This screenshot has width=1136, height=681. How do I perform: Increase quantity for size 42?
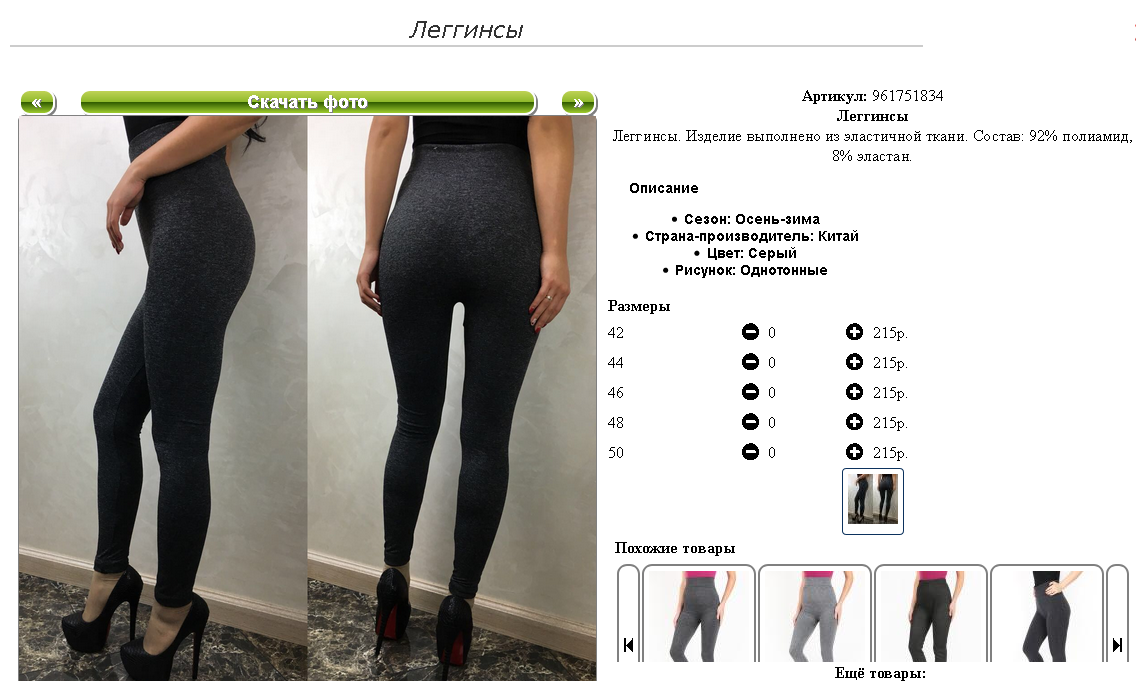tap(854, 332)
